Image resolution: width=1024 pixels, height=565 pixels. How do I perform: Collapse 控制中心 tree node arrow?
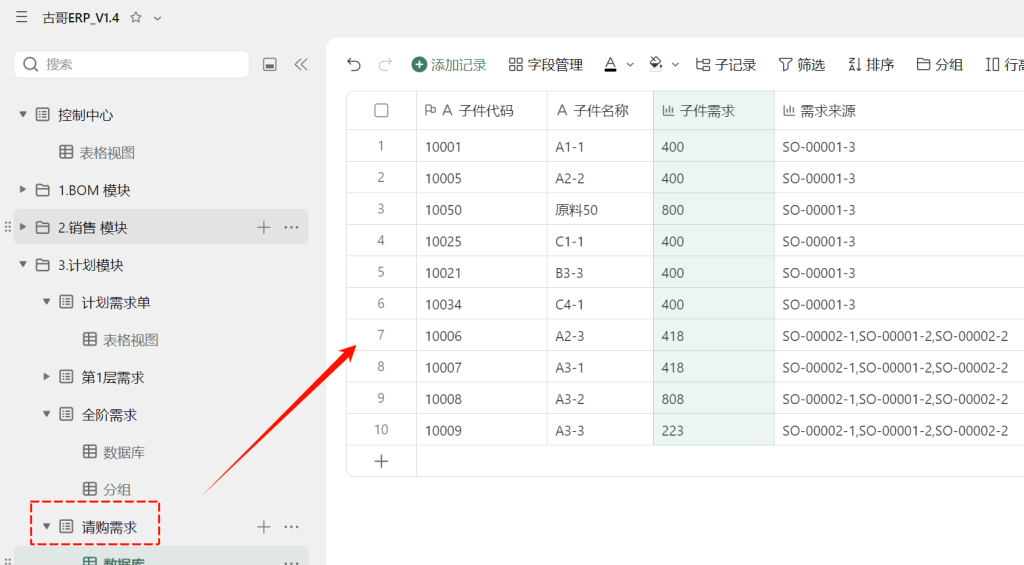tap(23, 114)
